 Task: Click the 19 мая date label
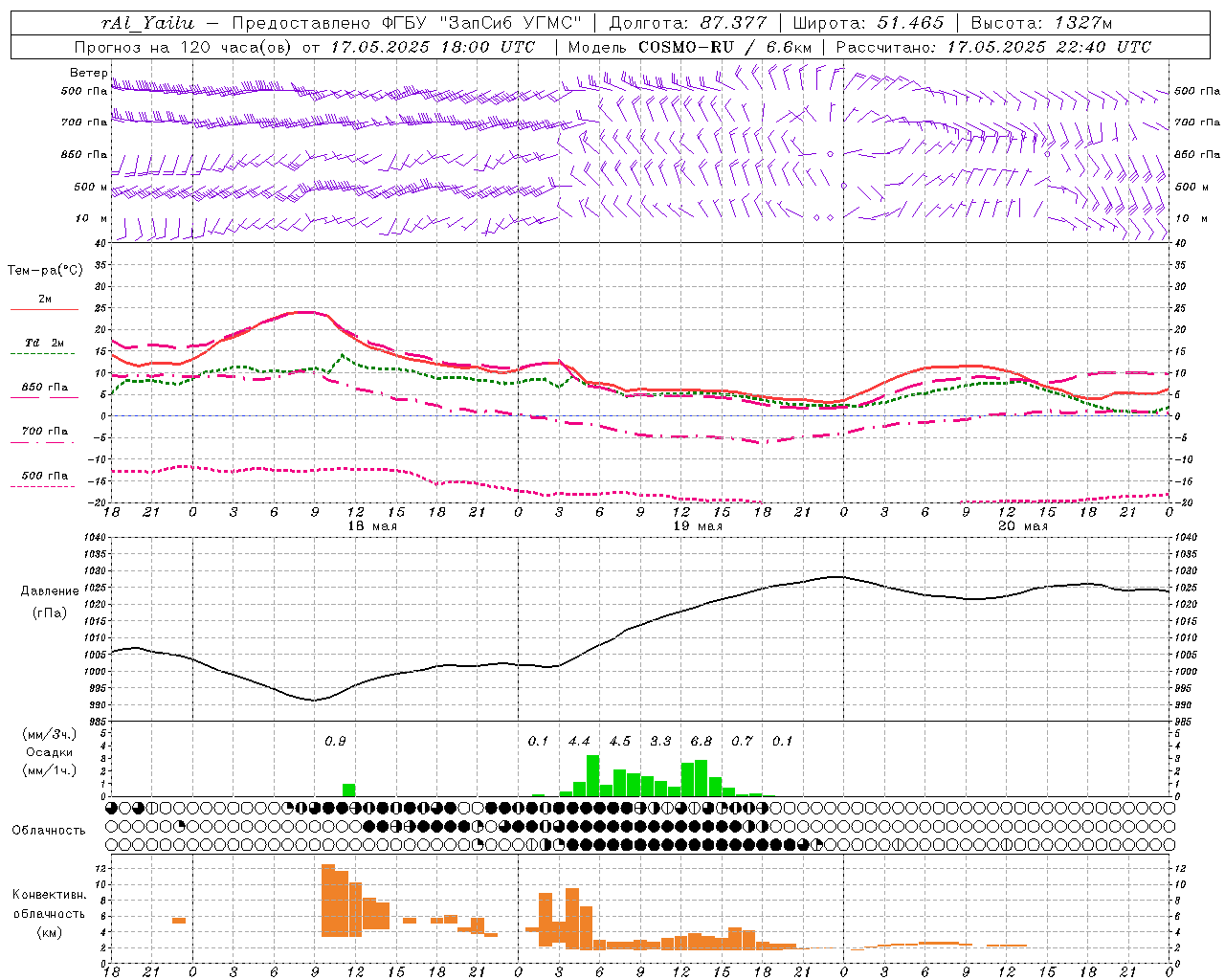(x=698, y=526)
